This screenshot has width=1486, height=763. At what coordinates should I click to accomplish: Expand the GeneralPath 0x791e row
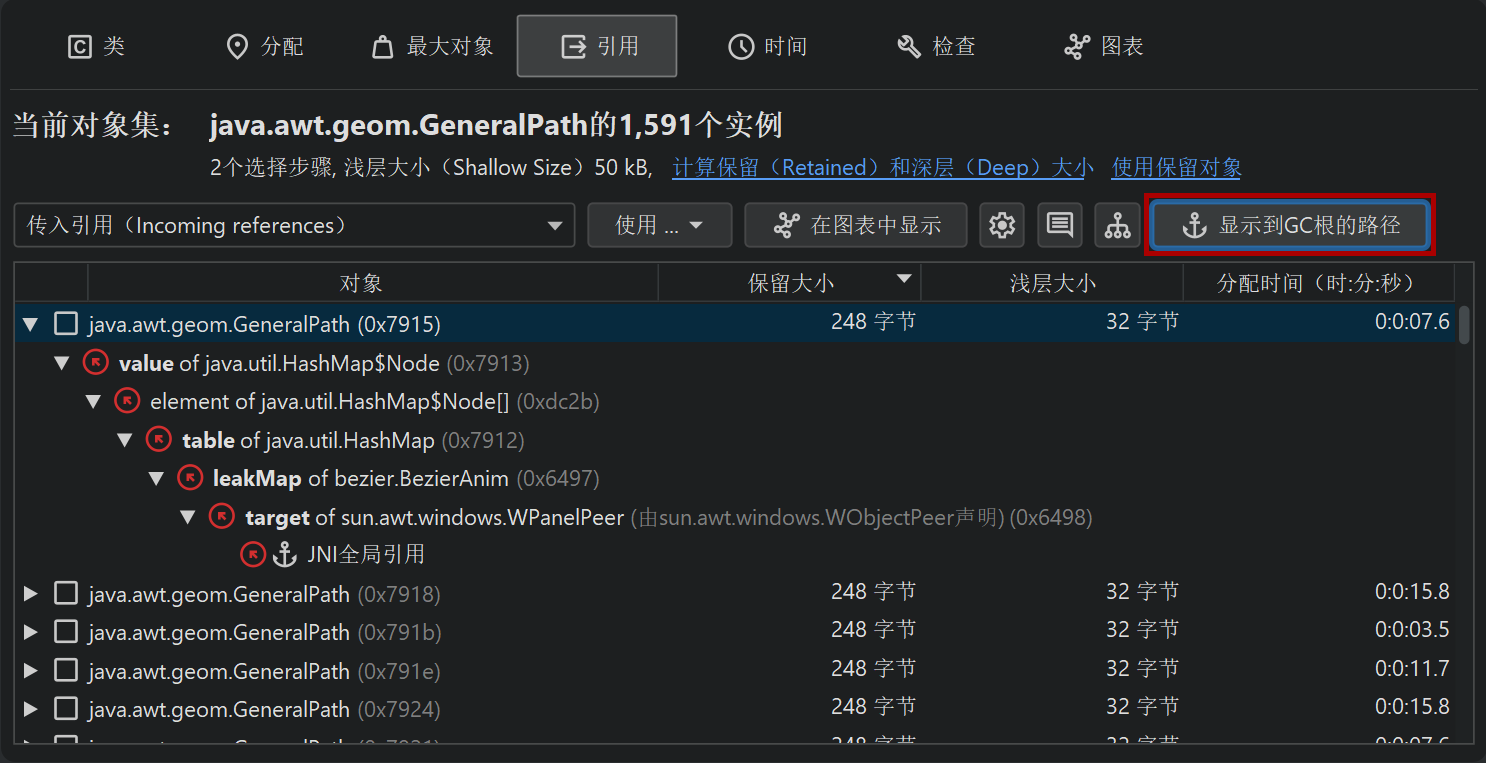[30, 671]
